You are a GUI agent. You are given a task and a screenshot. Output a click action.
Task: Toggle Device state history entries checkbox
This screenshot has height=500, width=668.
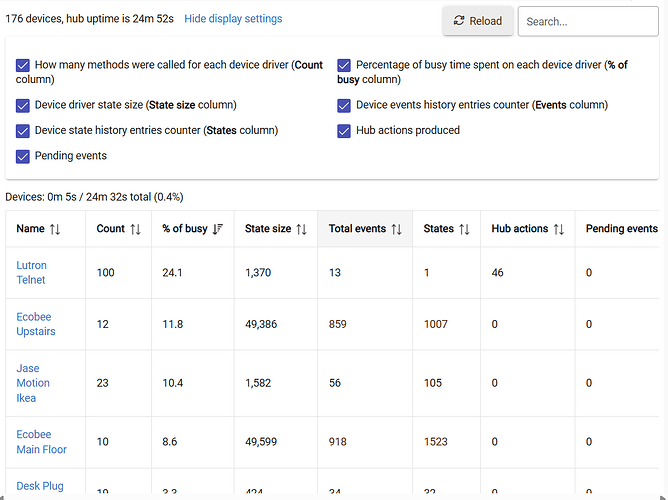coord(23,131)
